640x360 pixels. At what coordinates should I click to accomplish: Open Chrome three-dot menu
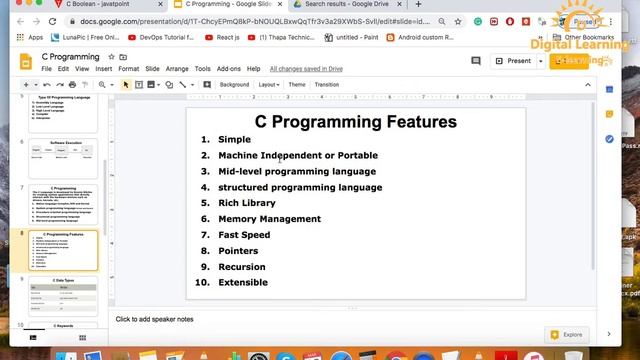611,22
